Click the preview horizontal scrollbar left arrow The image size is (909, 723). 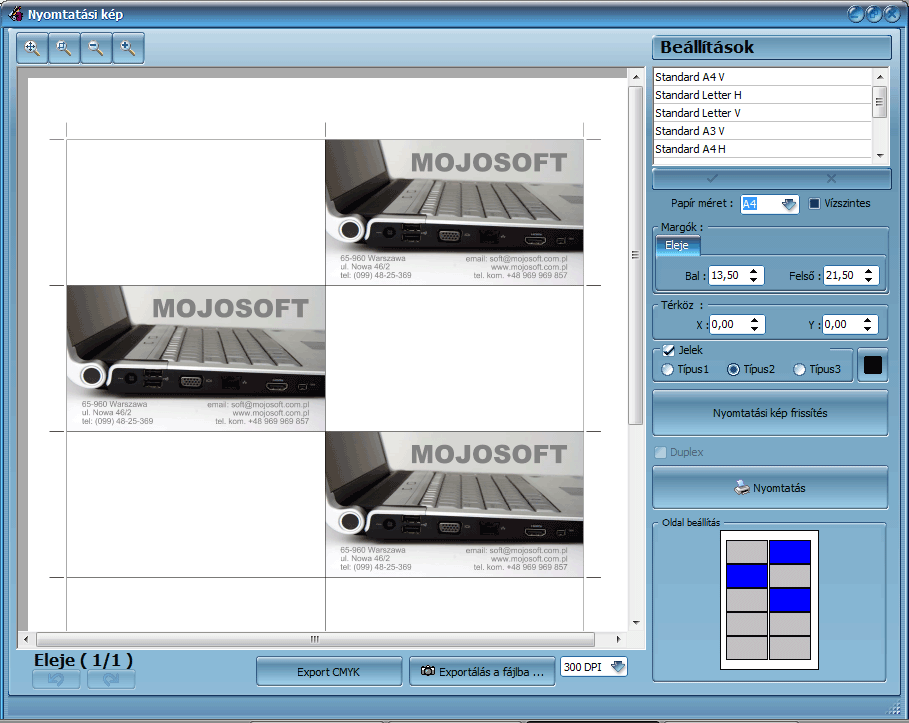[26, 639]
